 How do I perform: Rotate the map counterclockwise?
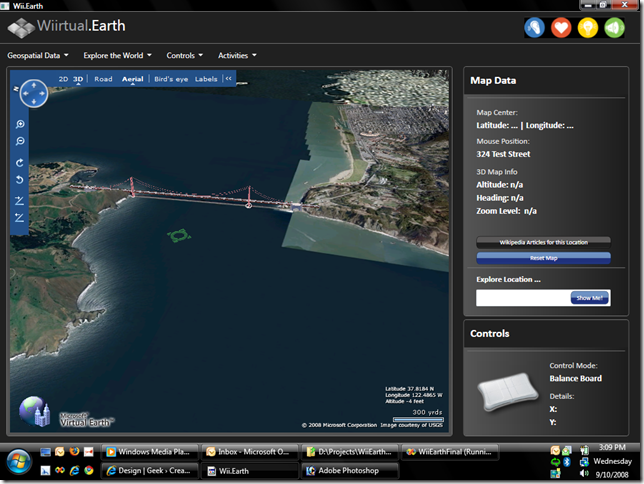tap(20, 180)
